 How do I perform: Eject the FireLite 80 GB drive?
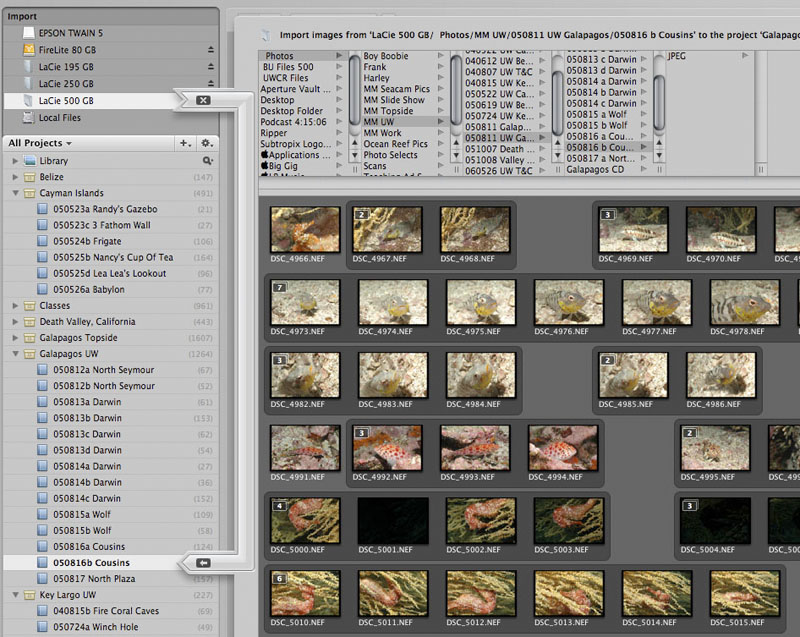(210, 50)
